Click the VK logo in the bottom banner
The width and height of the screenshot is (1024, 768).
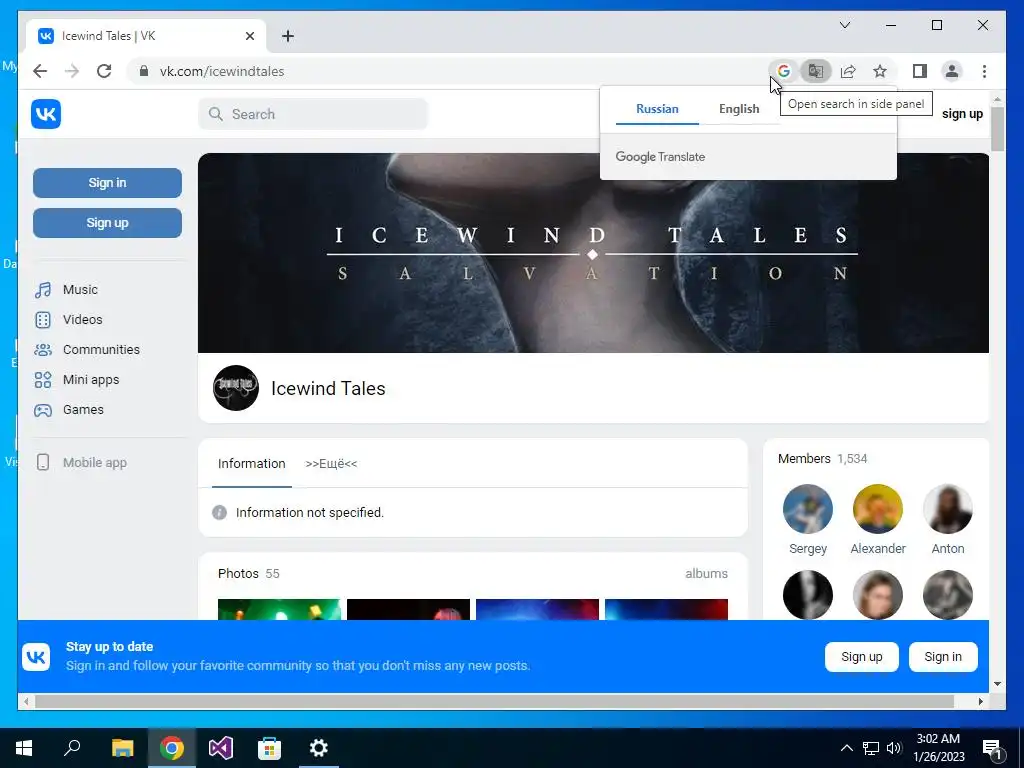pos(36,656)
